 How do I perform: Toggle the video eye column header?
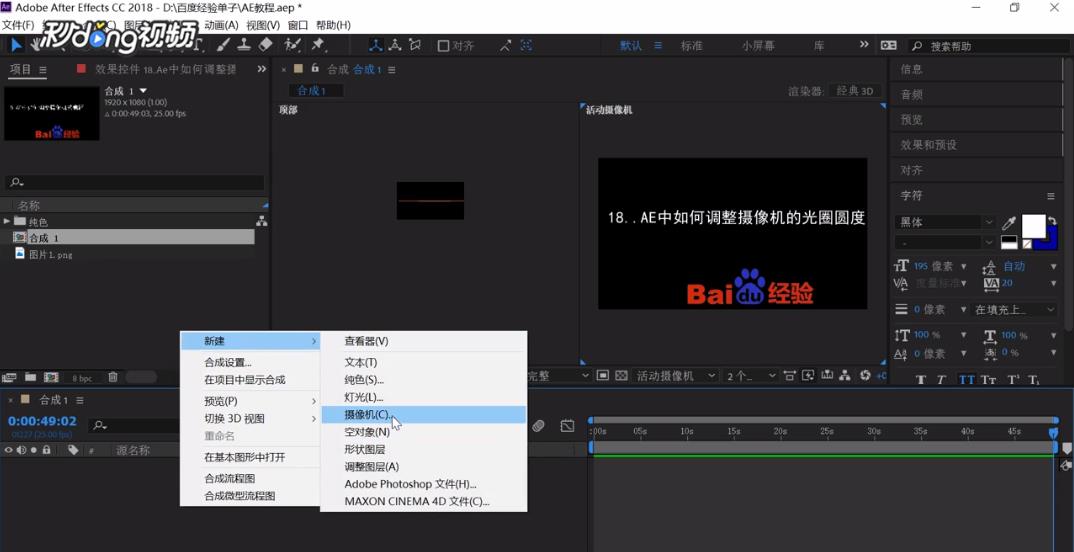tap(9, 450)
